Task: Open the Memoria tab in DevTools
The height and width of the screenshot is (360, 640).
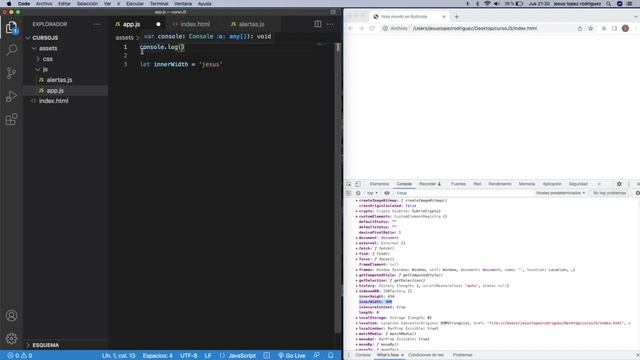Action: point(527,184)
